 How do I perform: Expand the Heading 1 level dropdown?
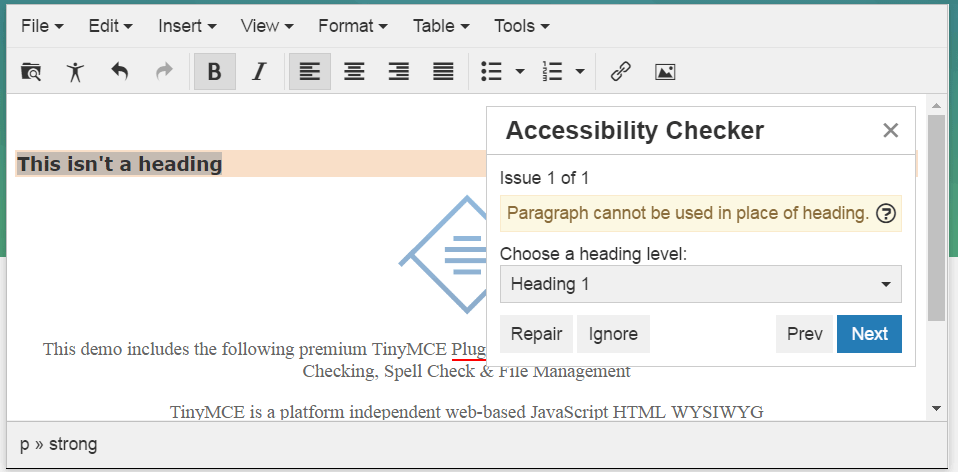pyautogui.click(x=700, y=284)
